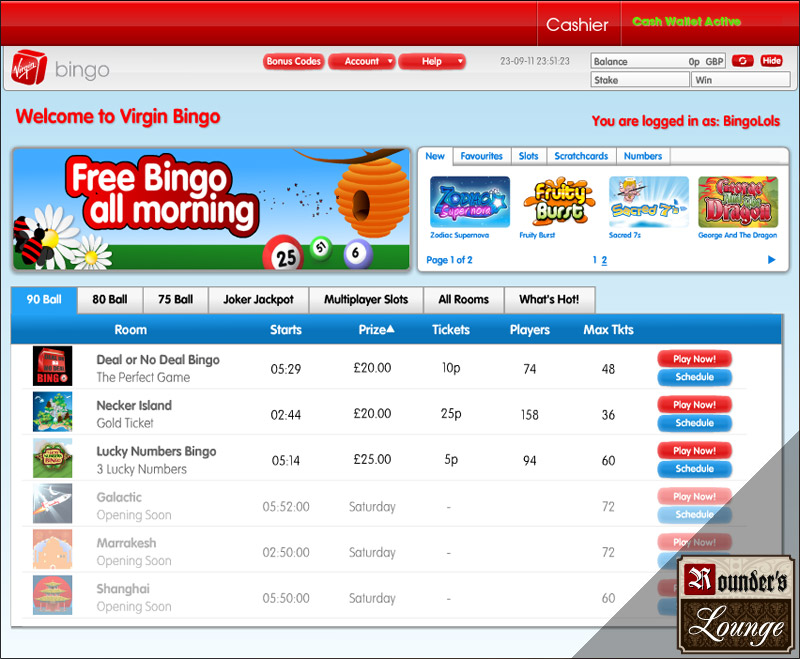Switch to the Numbers tab
The height and width of the screenshot is (659, 800).
[x=643, y=156]
